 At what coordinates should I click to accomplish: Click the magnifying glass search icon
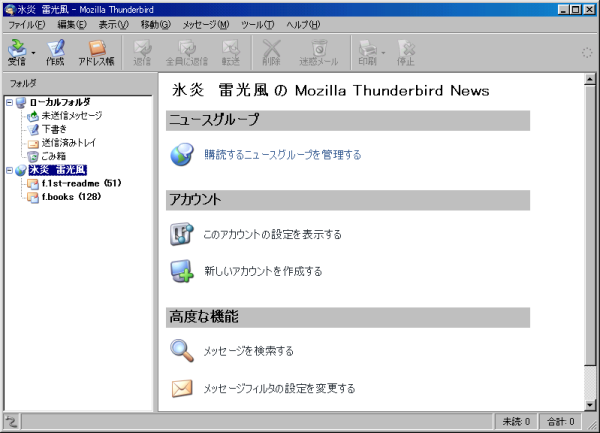[x=182, y=350]
